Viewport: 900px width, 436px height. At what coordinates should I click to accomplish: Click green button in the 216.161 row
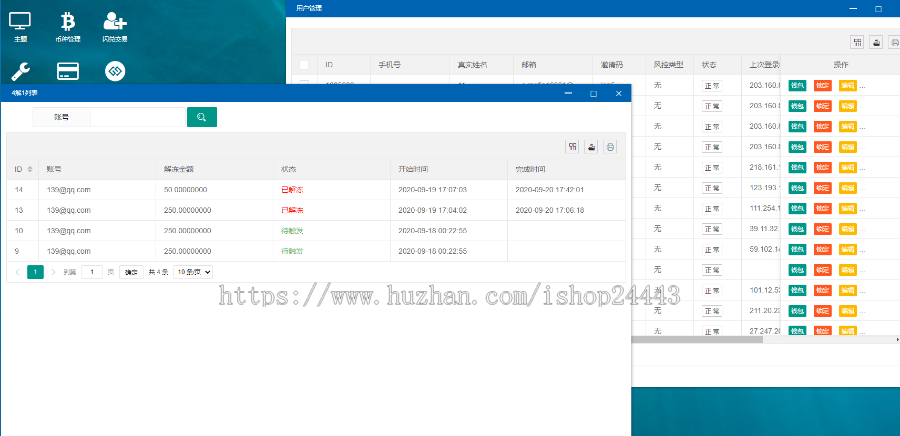797,168
